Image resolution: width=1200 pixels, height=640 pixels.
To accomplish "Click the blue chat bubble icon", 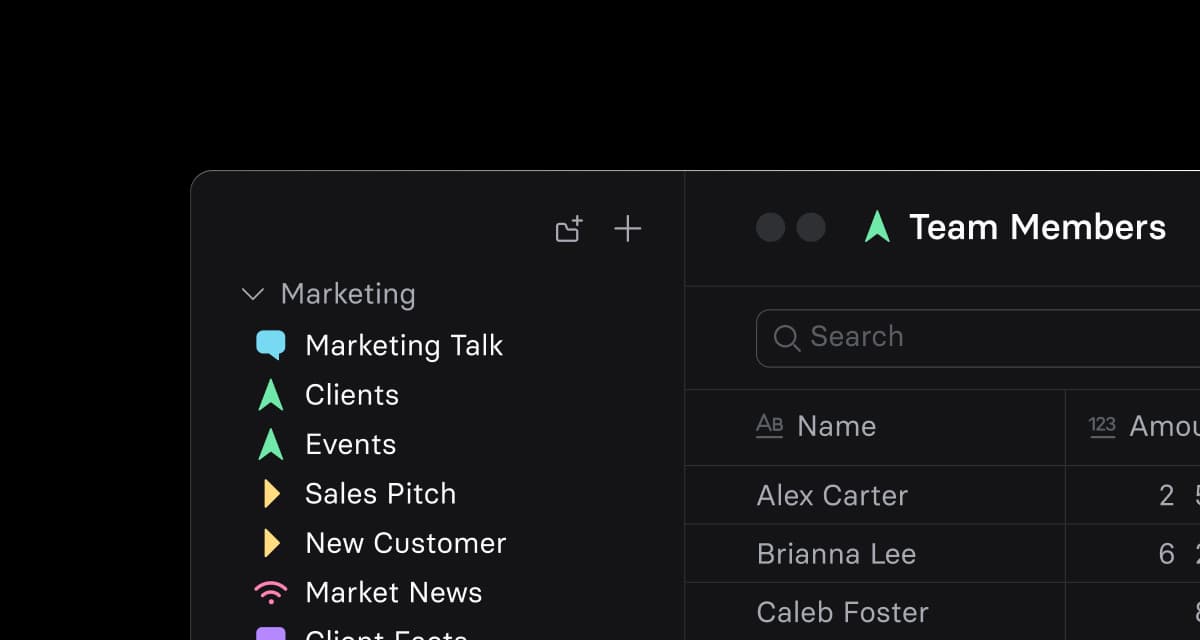I will pyautogui.click(x=271, y=345).
